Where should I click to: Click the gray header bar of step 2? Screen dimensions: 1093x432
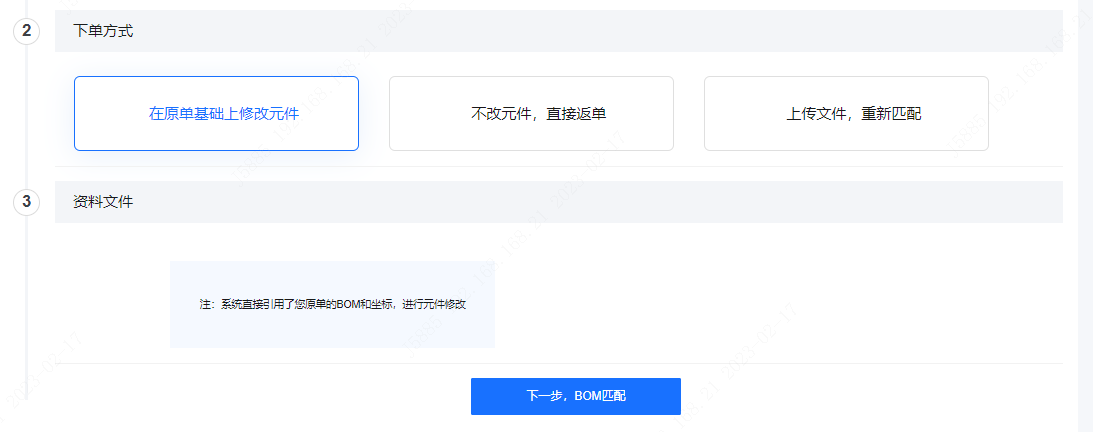pos(600,31)
